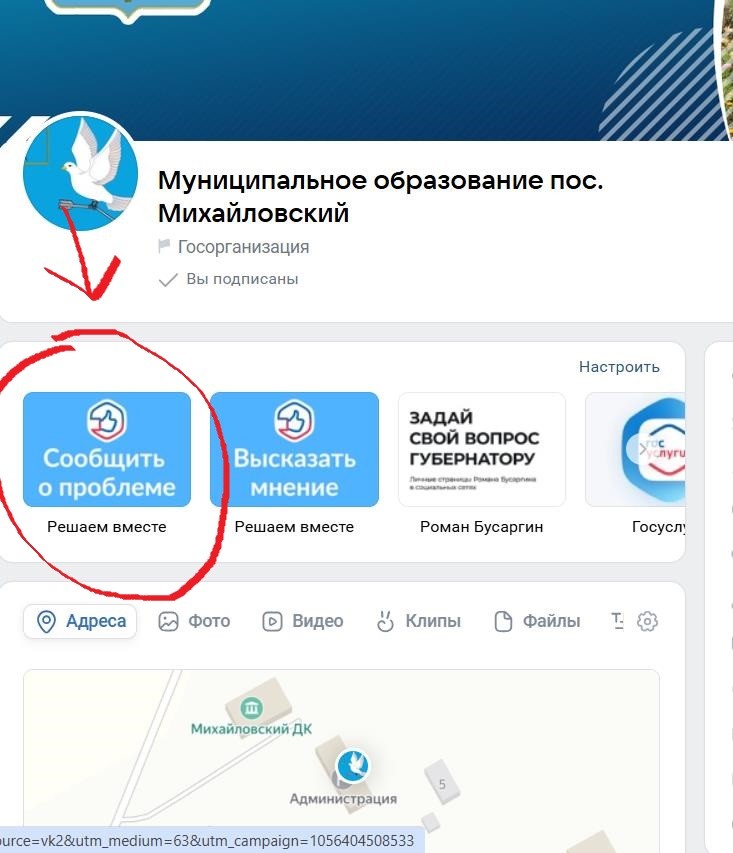Open the Госуслуги widget tile
This screenshot has width=733, height=853.
[x=636, y=449]
